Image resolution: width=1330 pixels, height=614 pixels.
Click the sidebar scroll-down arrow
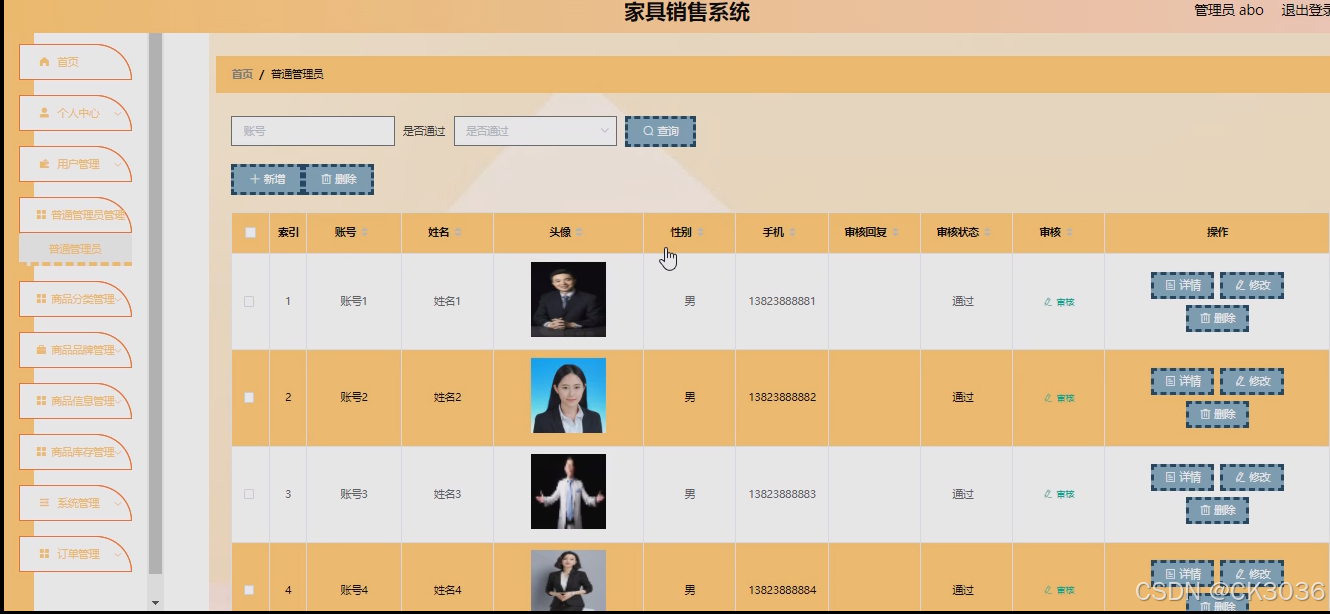(x=155, y=603)
